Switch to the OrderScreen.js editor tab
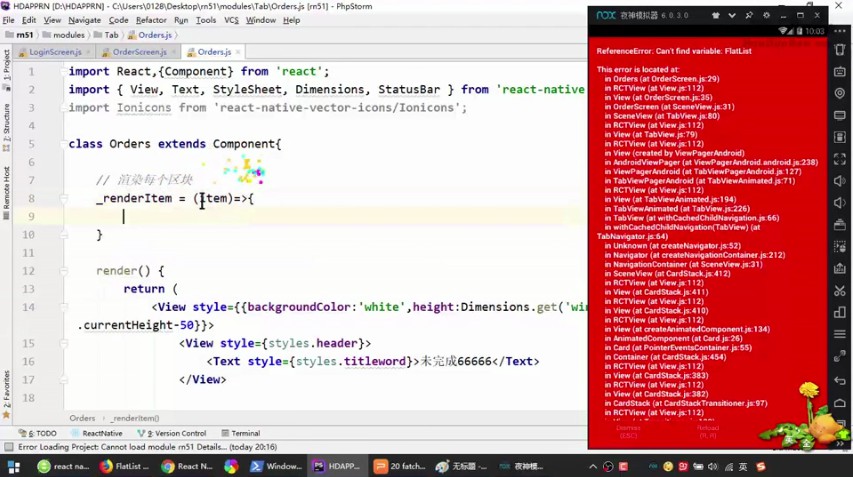The width and height of the screenshot is (853, 477). click(x=139, y=52)
